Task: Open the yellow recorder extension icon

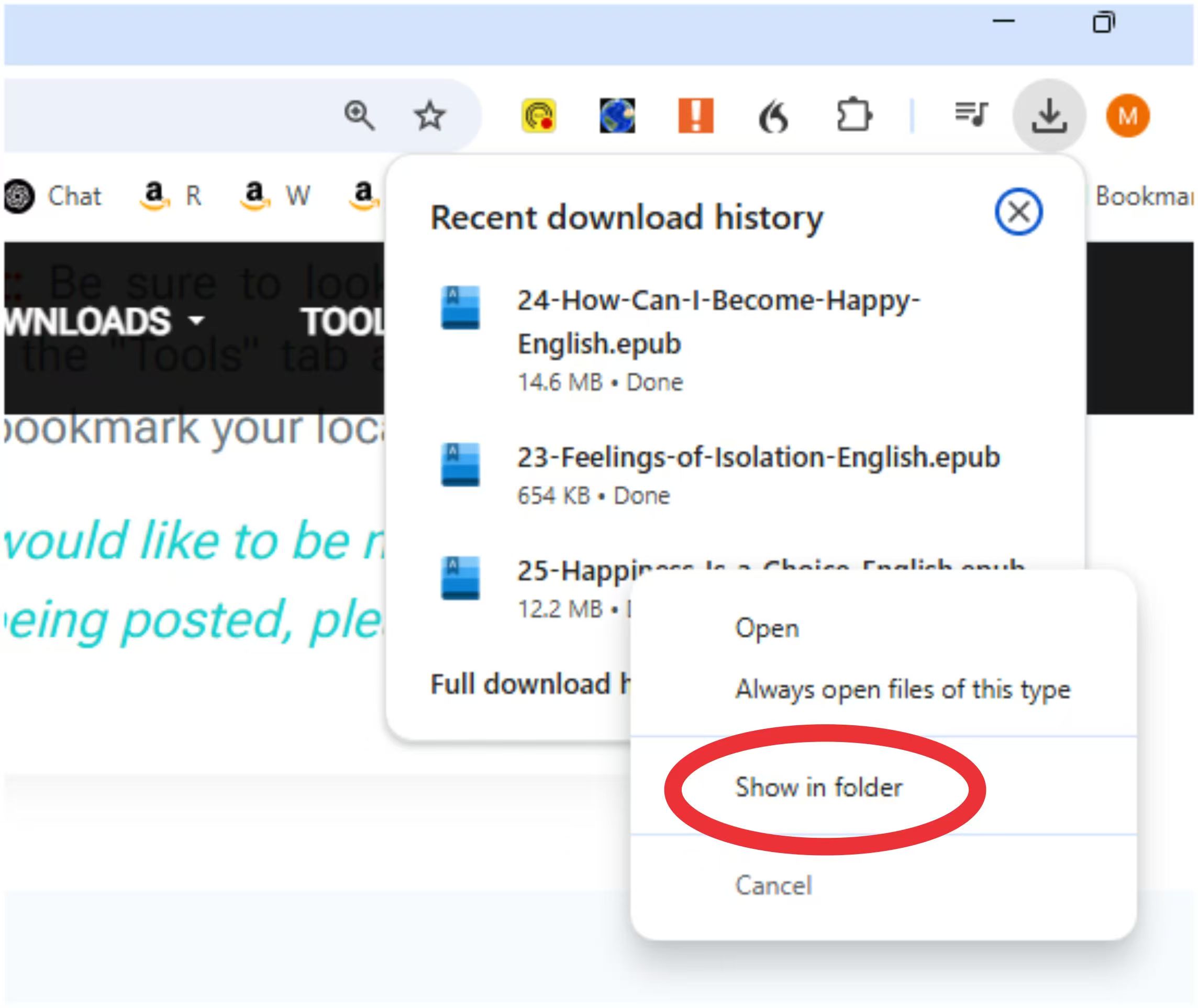Action: point(538,115)
